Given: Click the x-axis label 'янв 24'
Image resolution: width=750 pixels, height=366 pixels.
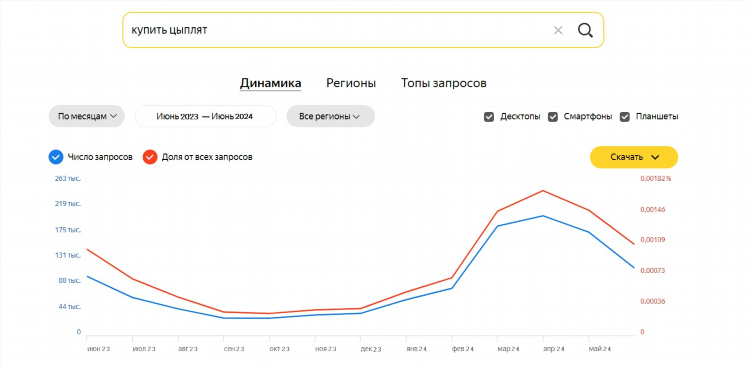Looking at the screenshot, I should coord(416,349).
